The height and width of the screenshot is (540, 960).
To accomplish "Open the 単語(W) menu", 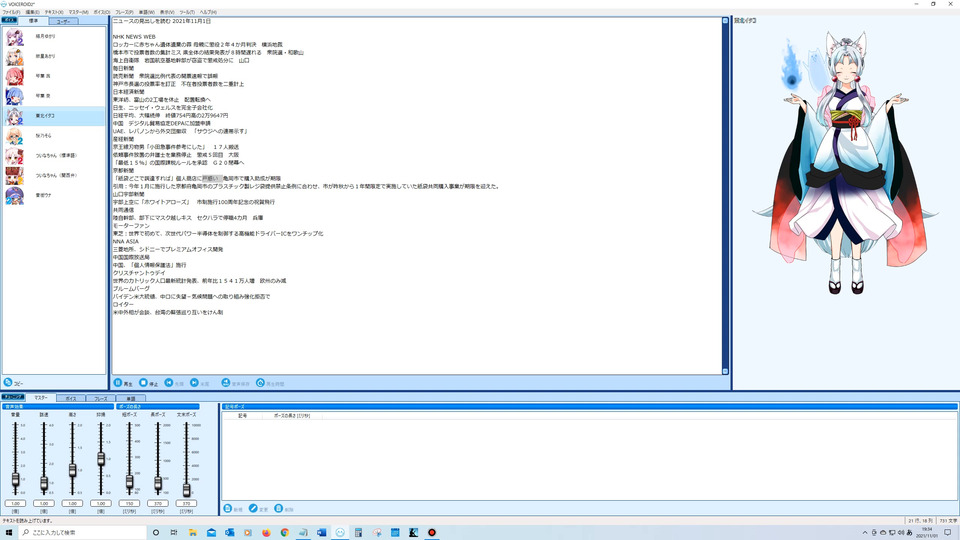I will coord(147,12).
